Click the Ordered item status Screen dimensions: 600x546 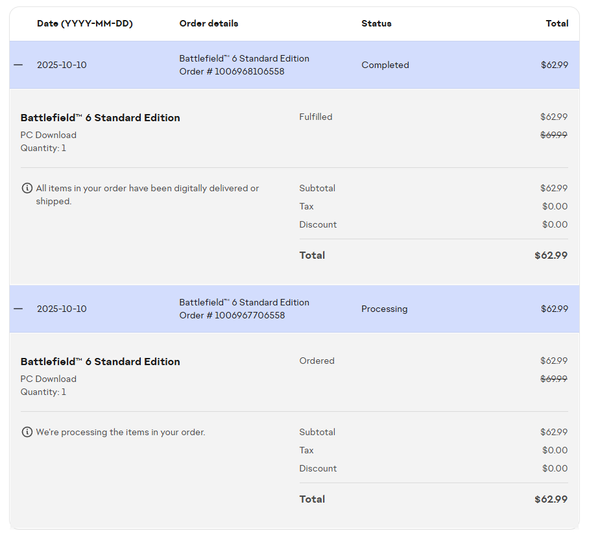point(316,361)
